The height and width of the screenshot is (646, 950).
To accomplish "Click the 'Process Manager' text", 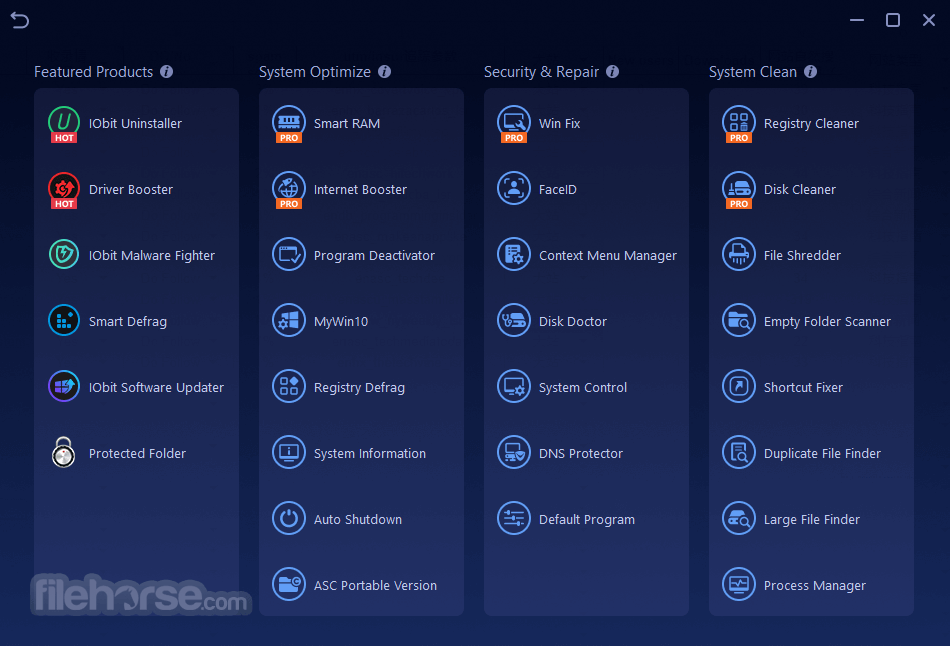I will 814,586.
